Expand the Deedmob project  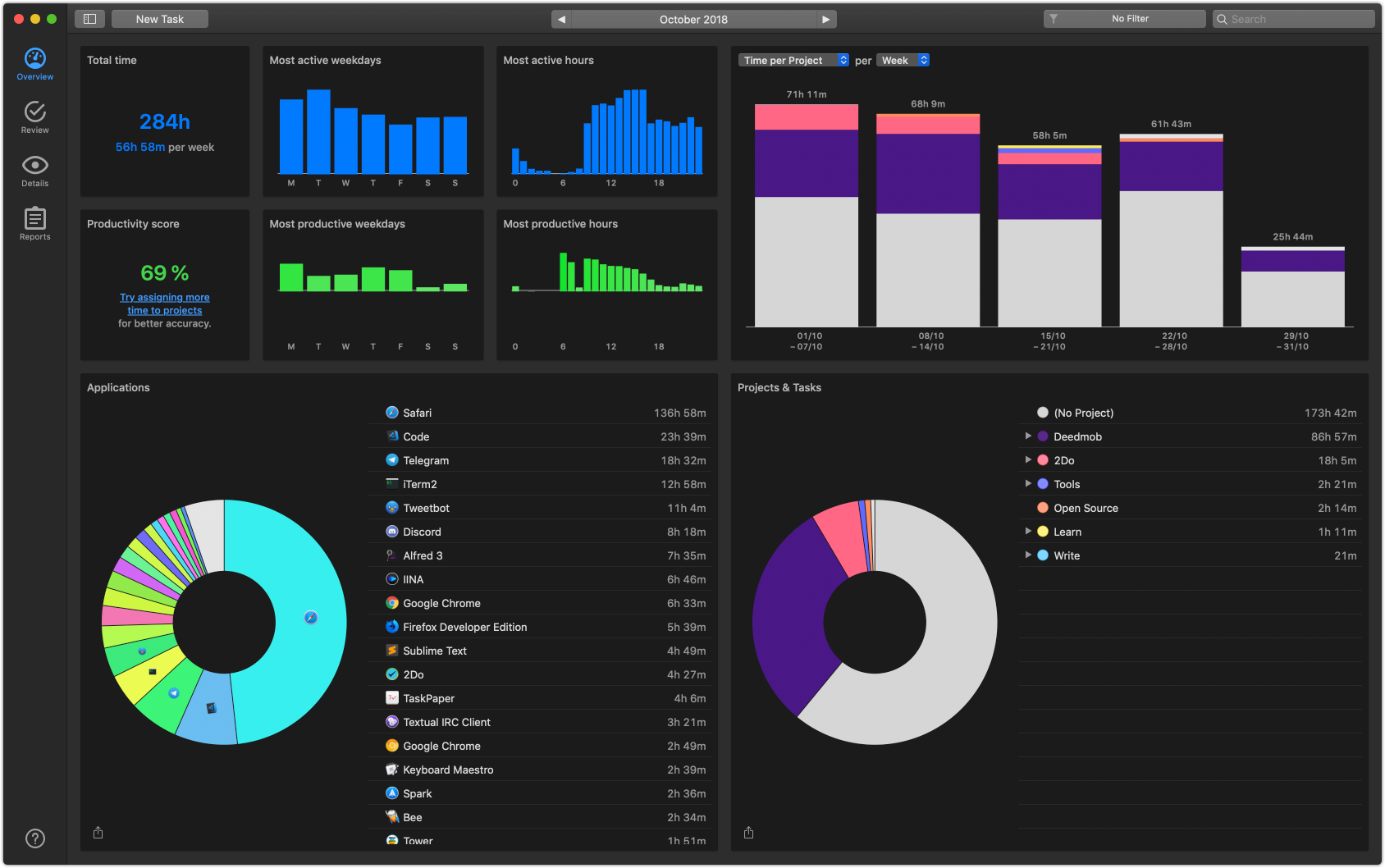coord(1028,436)
